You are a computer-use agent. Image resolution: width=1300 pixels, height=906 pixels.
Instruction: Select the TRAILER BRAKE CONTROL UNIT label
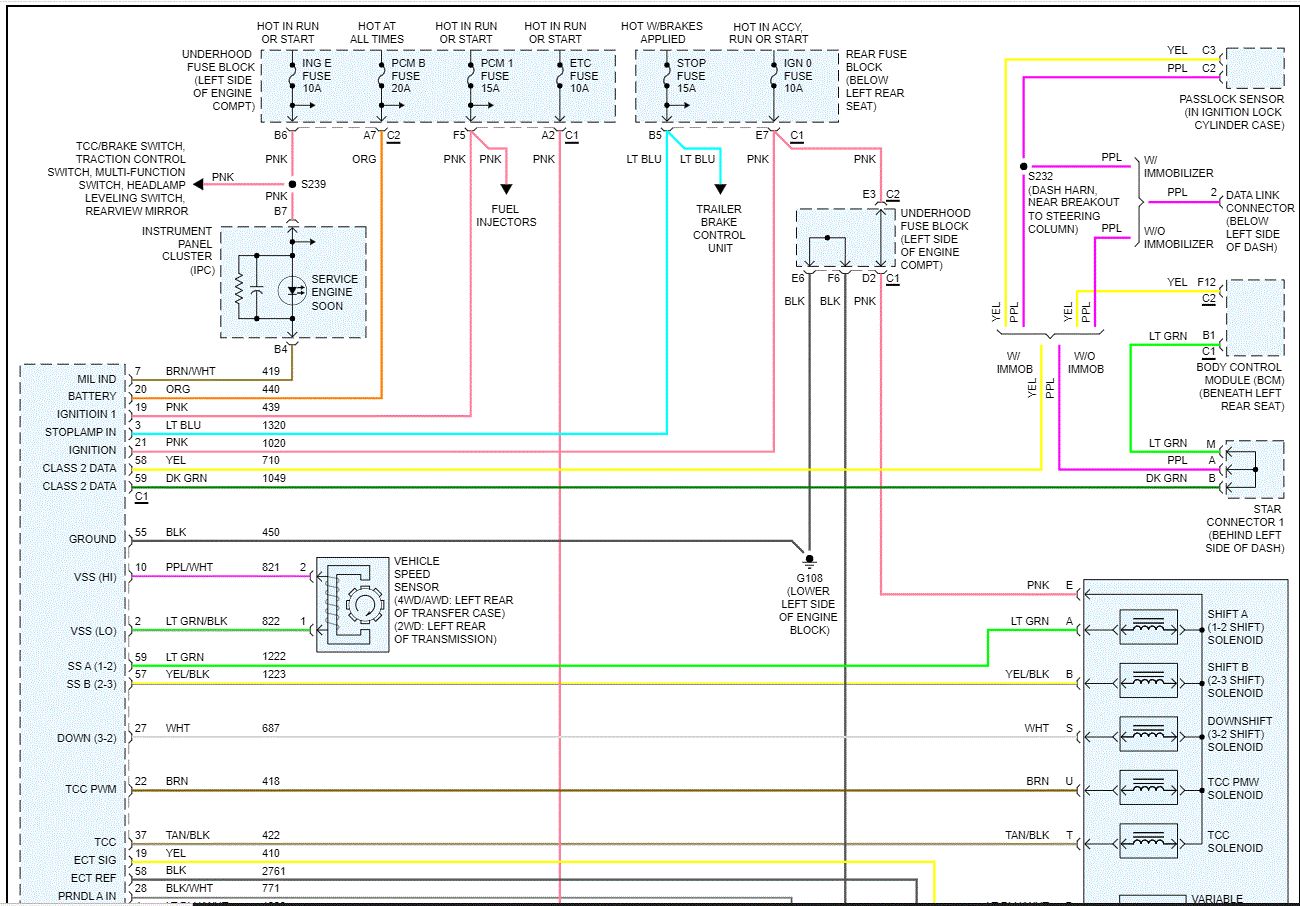[719, 228]
